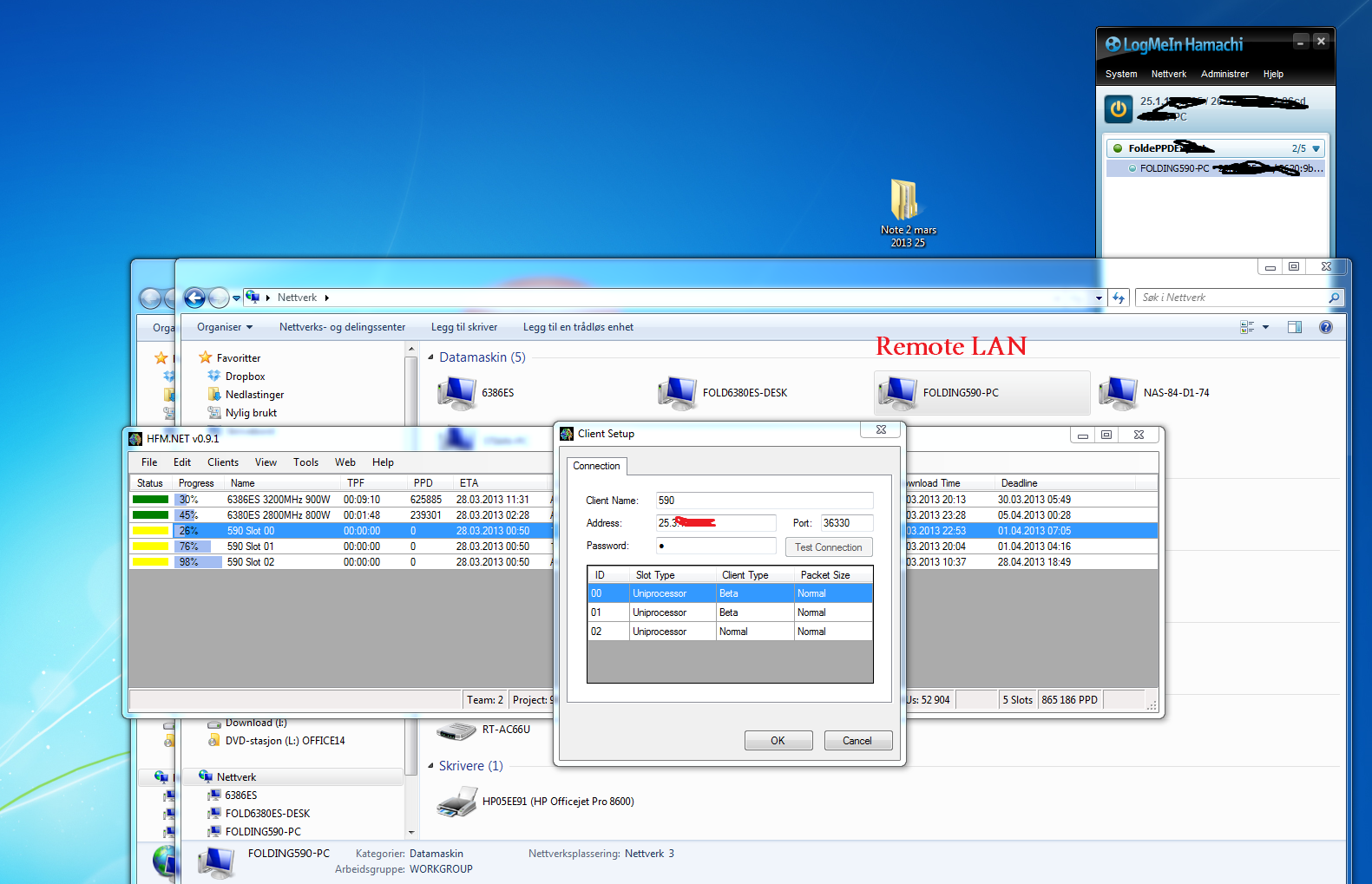Confirm Client Setup with OK
1372x884 pixels.
tap(778, 741)
